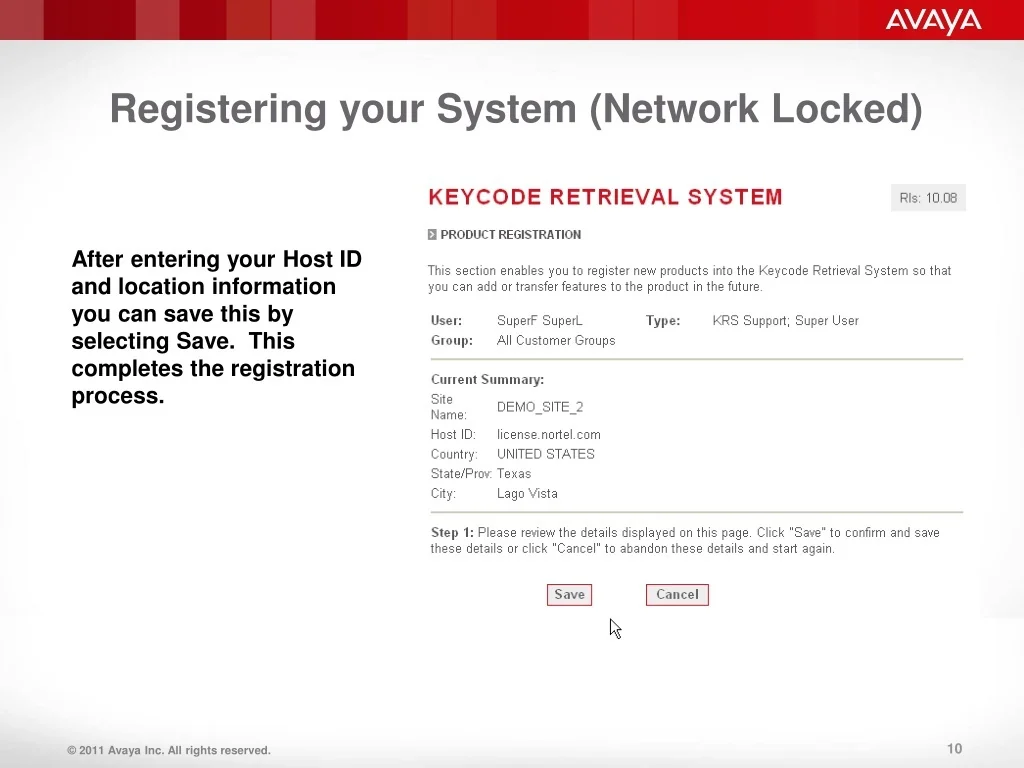Viewport: 1024px width, 768px height.
Task: Select the All Customer Groups value
Action: tap(556, 340)
